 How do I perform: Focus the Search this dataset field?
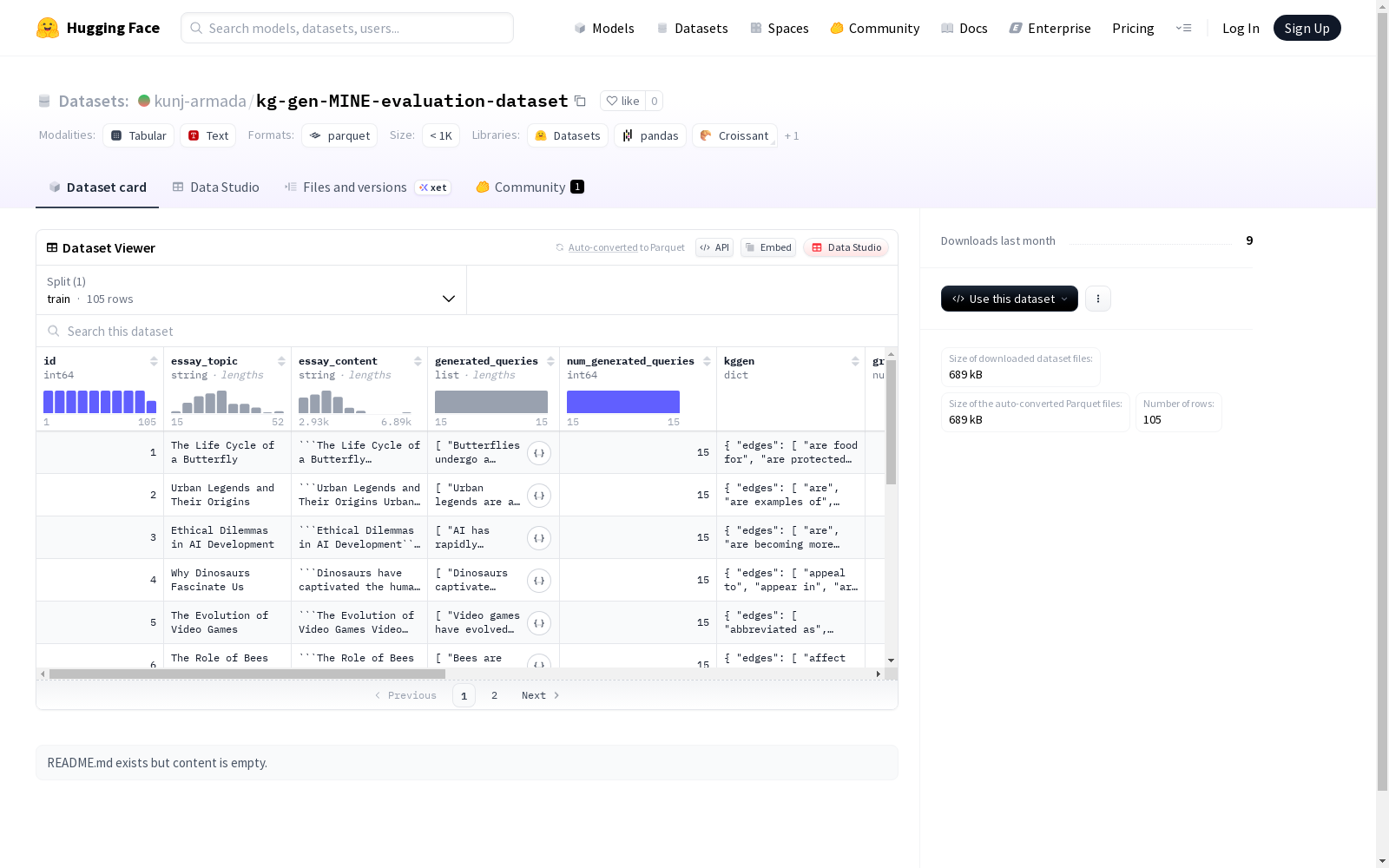click(x=467, y=331)
